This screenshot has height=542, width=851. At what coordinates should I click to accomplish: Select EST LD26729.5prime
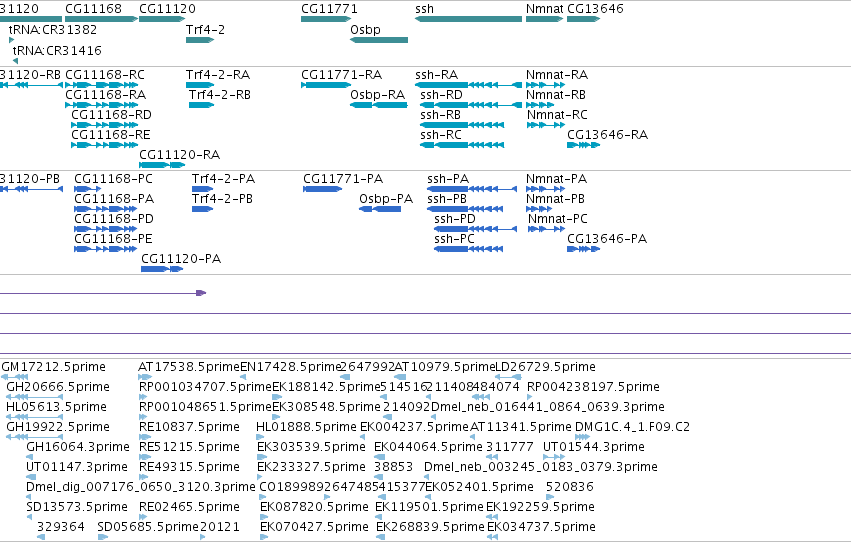545,367
